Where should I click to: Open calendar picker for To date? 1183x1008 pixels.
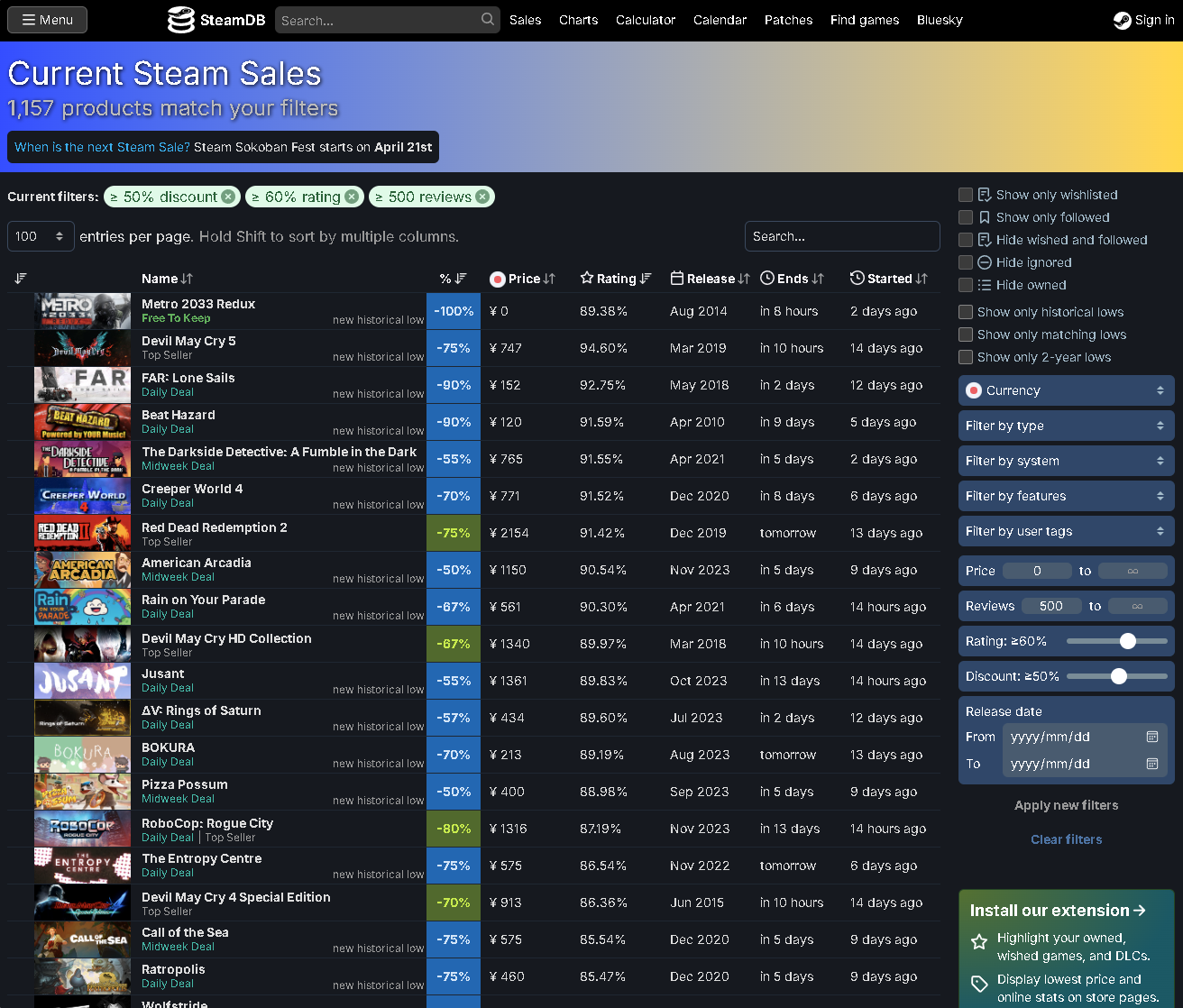click(1152, 764)
